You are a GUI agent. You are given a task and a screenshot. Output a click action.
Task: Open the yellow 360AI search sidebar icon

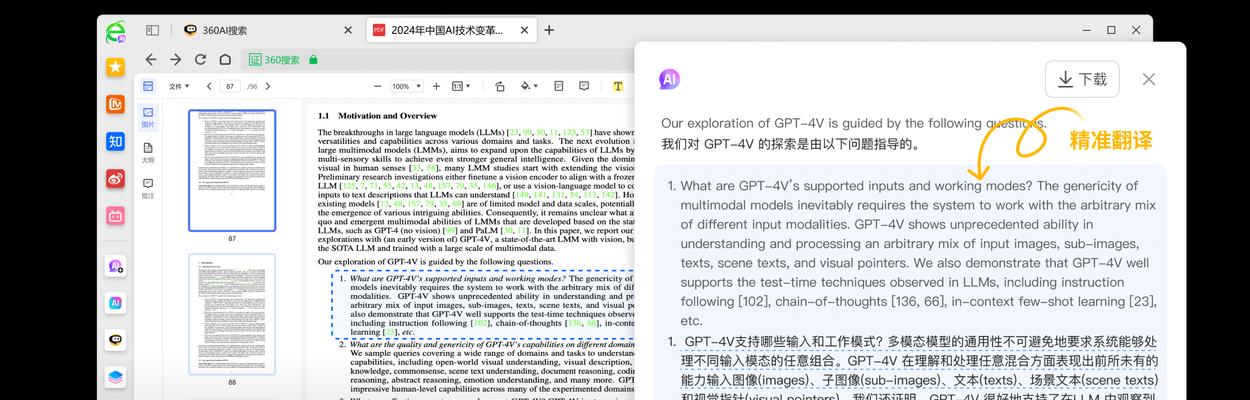pyautogui.click(x=116, y=340)
